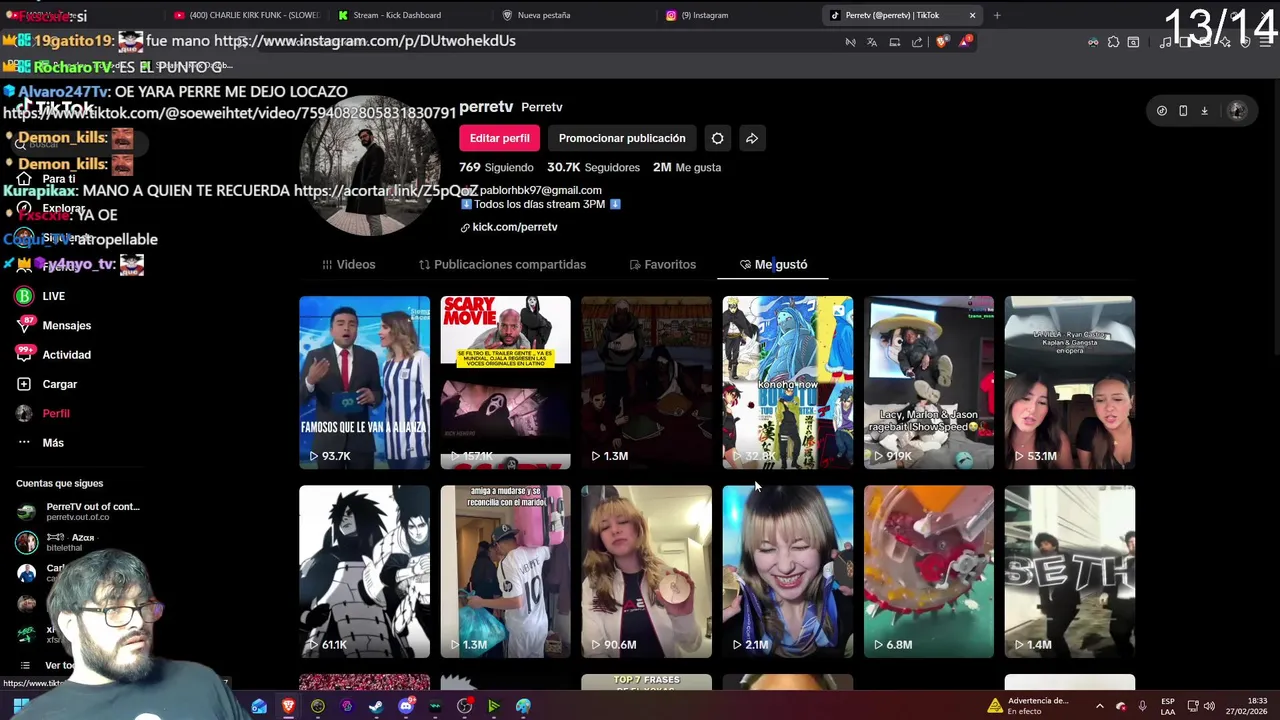Viewport: 1280px width, 720px height.
Task: Click Brave Rewards triangle icon
Action: tap(964, 42)
